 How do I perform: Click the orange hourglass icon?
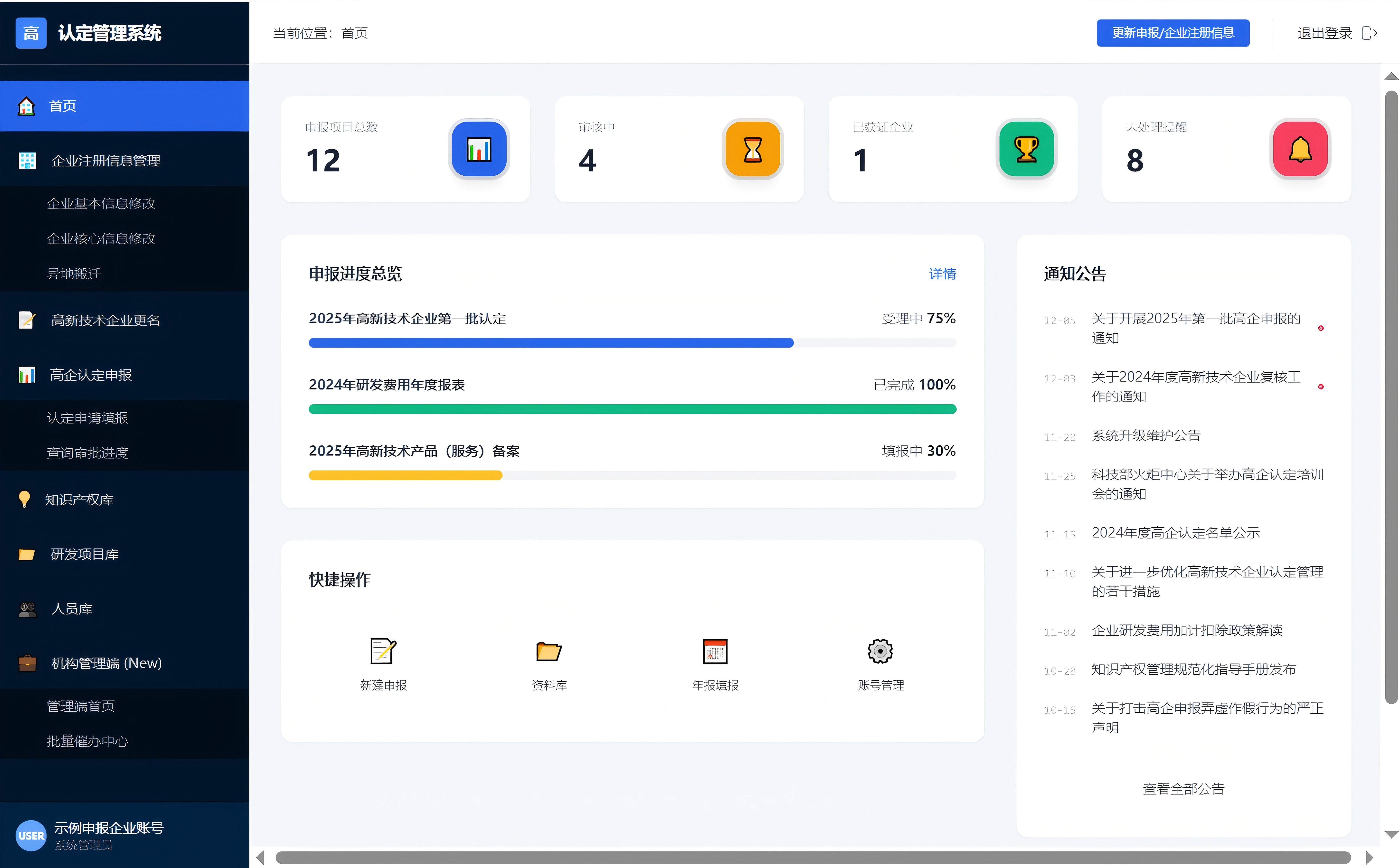coord(753,149)
